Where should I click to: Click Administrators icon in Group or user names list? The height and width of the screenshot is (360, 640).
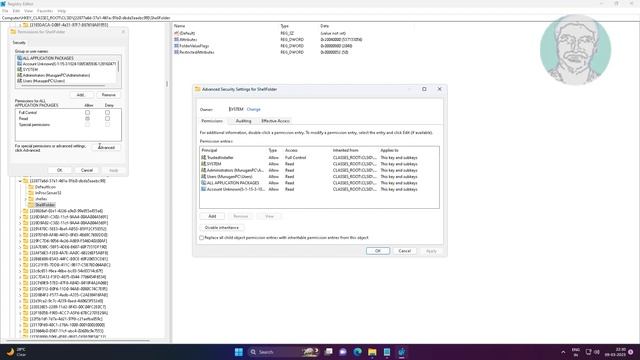20,75
